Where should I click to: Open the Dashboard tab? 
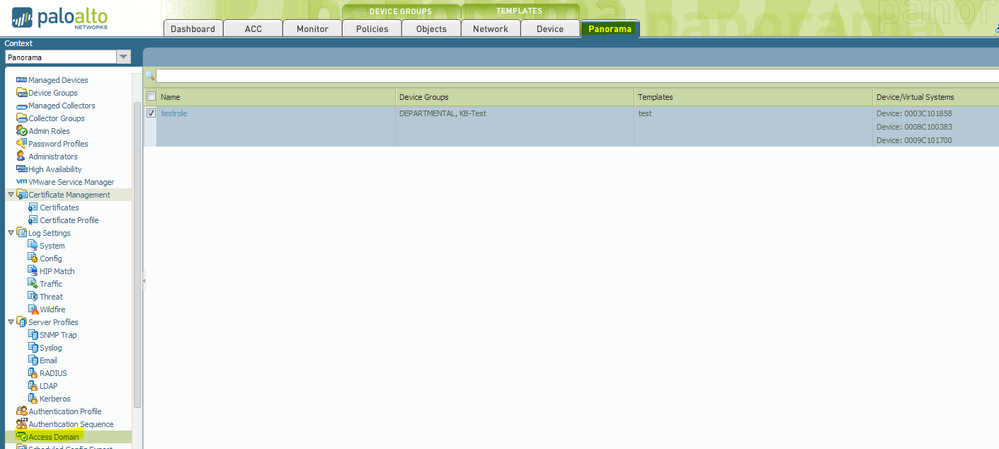pyautogui.click(x=193, y=29)
